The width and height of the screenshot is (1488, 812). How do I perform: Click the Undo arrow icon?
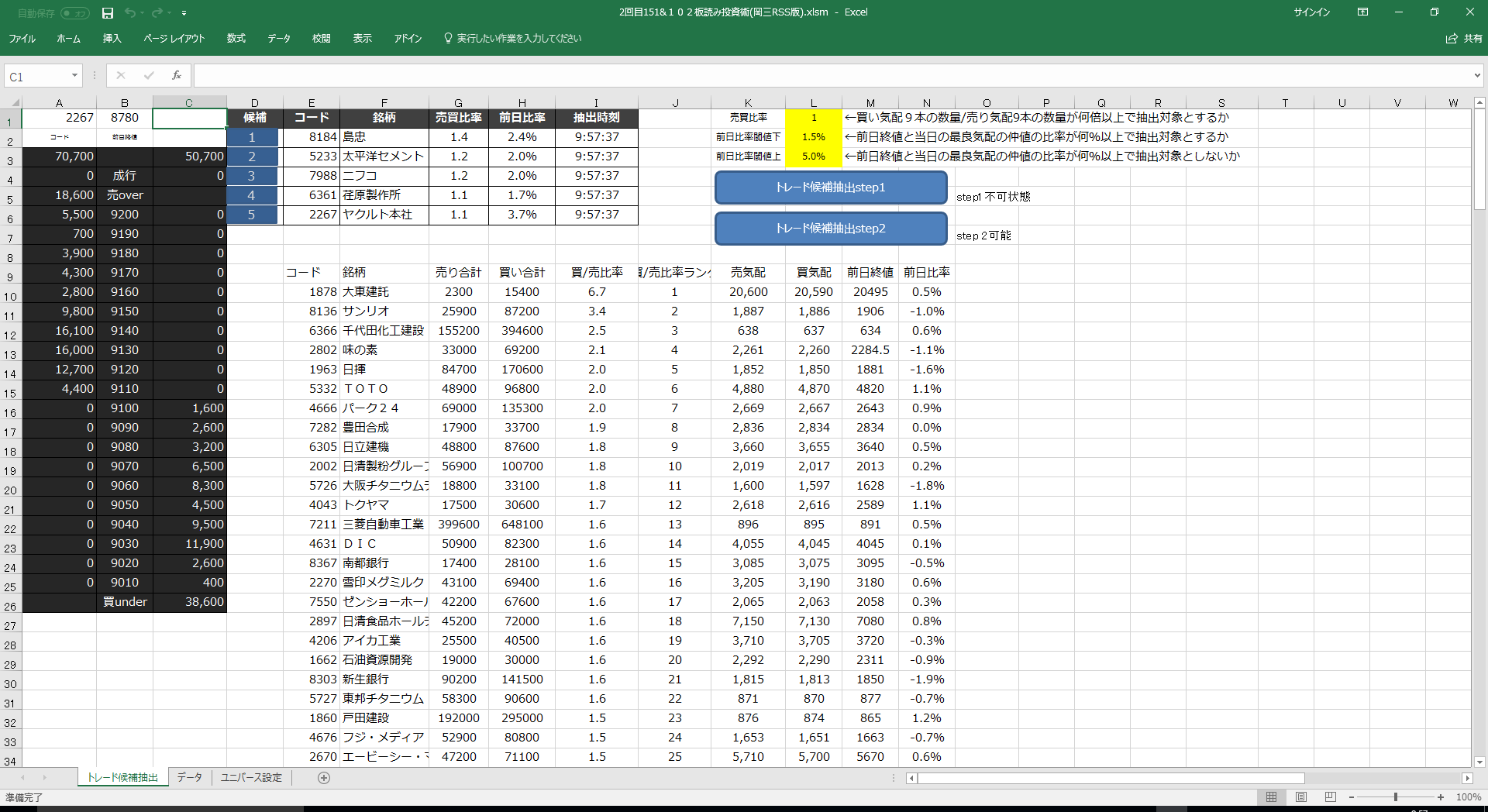[129, 13]
